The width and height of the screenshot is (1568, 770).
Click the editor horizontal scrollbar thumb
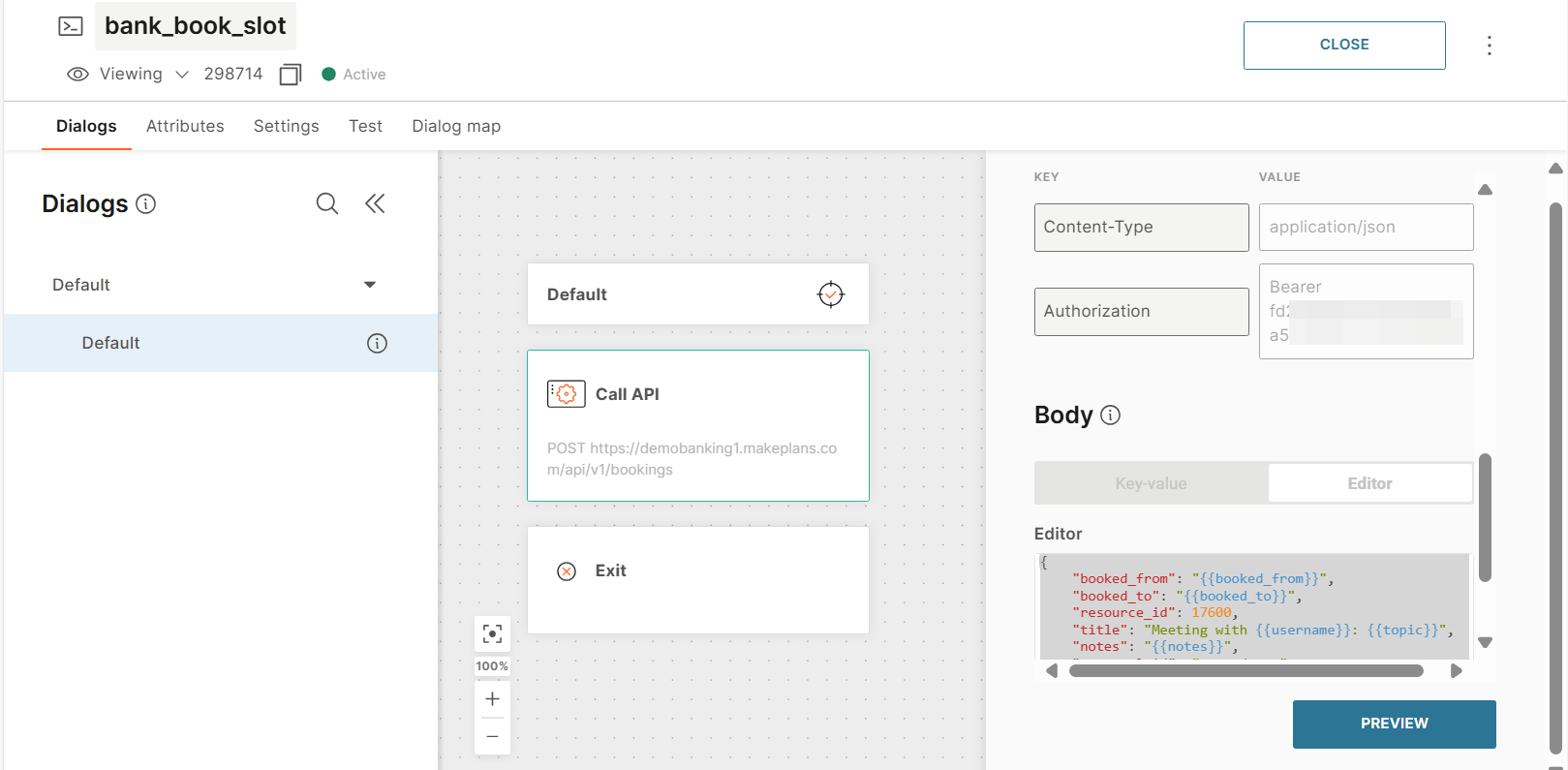1245,671
